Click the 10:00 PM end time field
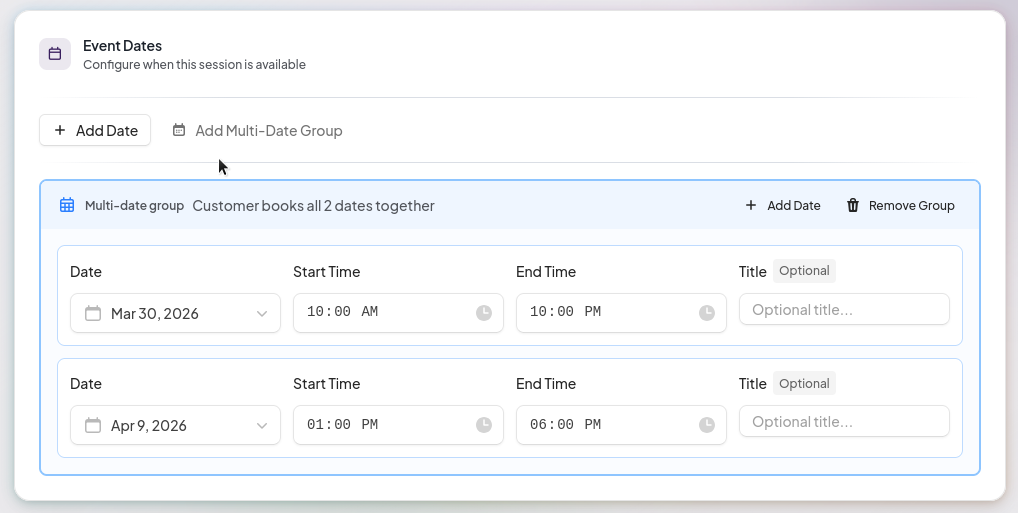This screenshot has width=1018, height=513. [x=621, y=313]
